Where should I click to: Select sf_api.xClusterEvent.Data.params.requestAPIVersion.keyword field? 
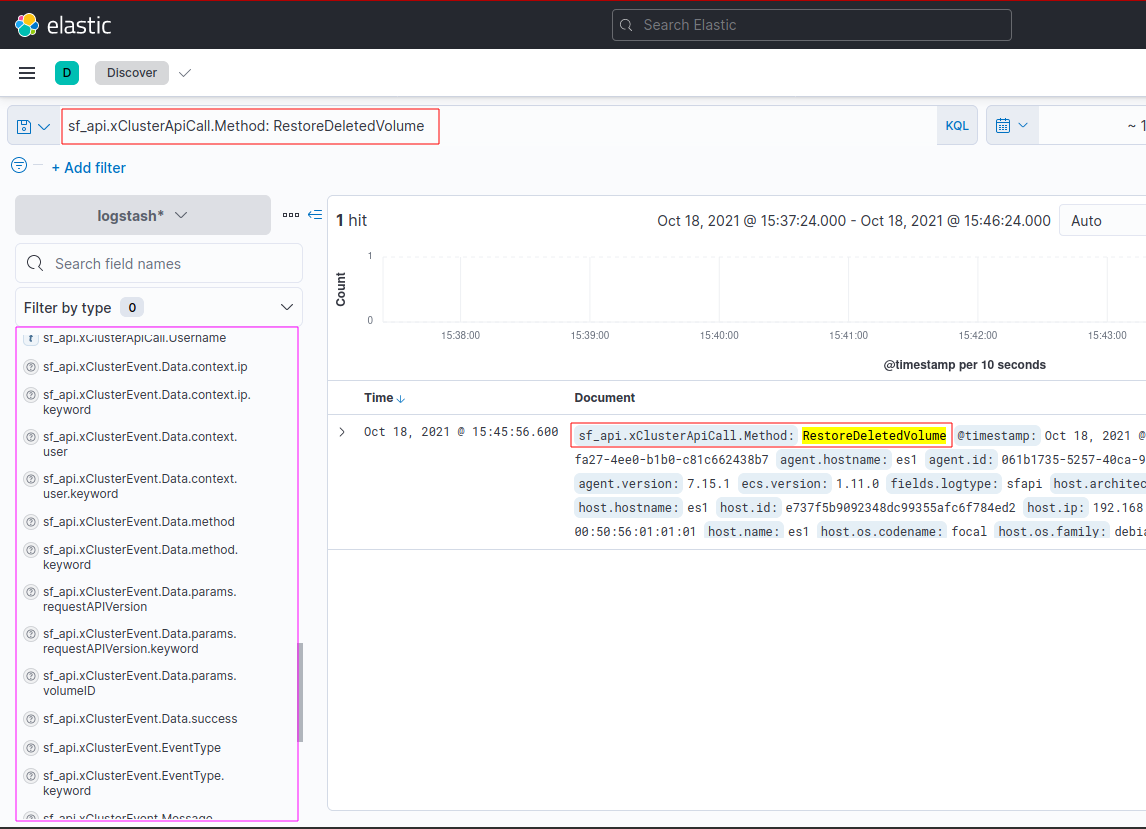[x=140, y=641]
